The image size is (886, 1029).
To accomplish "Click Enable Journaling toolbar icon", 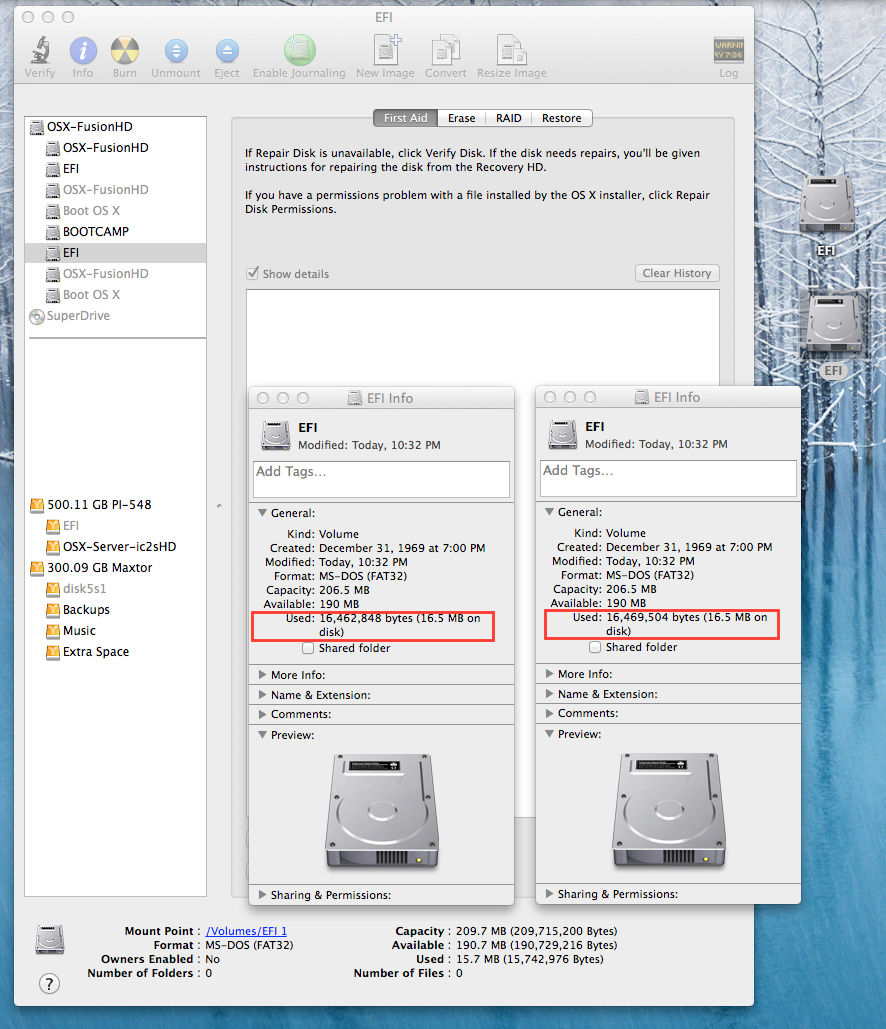I will (x=299, y=50).
